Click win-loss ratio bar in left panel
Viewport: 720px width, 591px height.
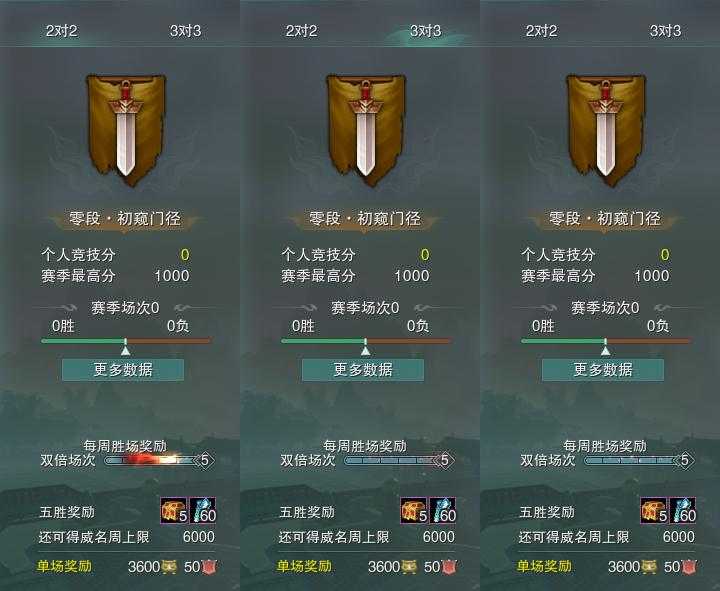click(x=126, y=341)
